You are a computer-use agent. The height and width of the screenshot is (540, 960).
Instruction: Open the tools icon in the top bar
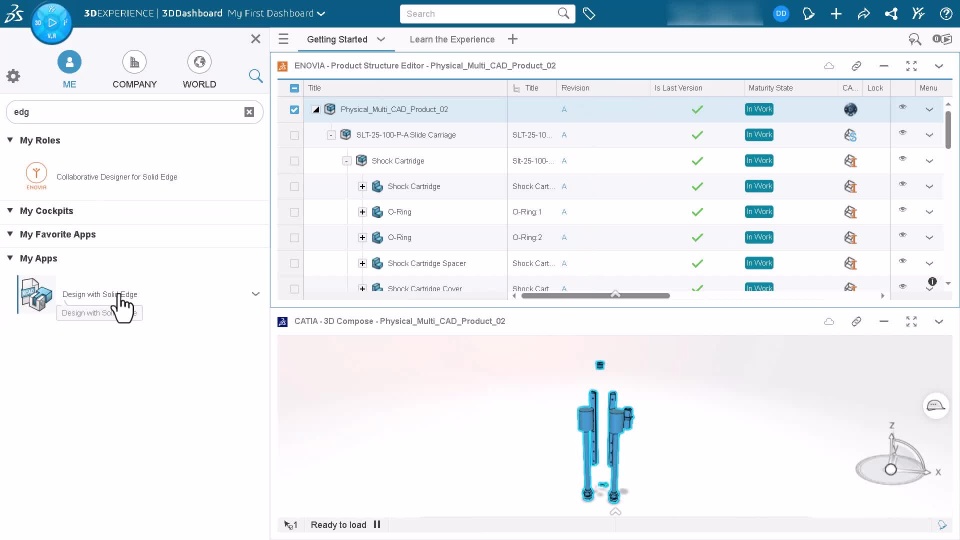[918, 13]
